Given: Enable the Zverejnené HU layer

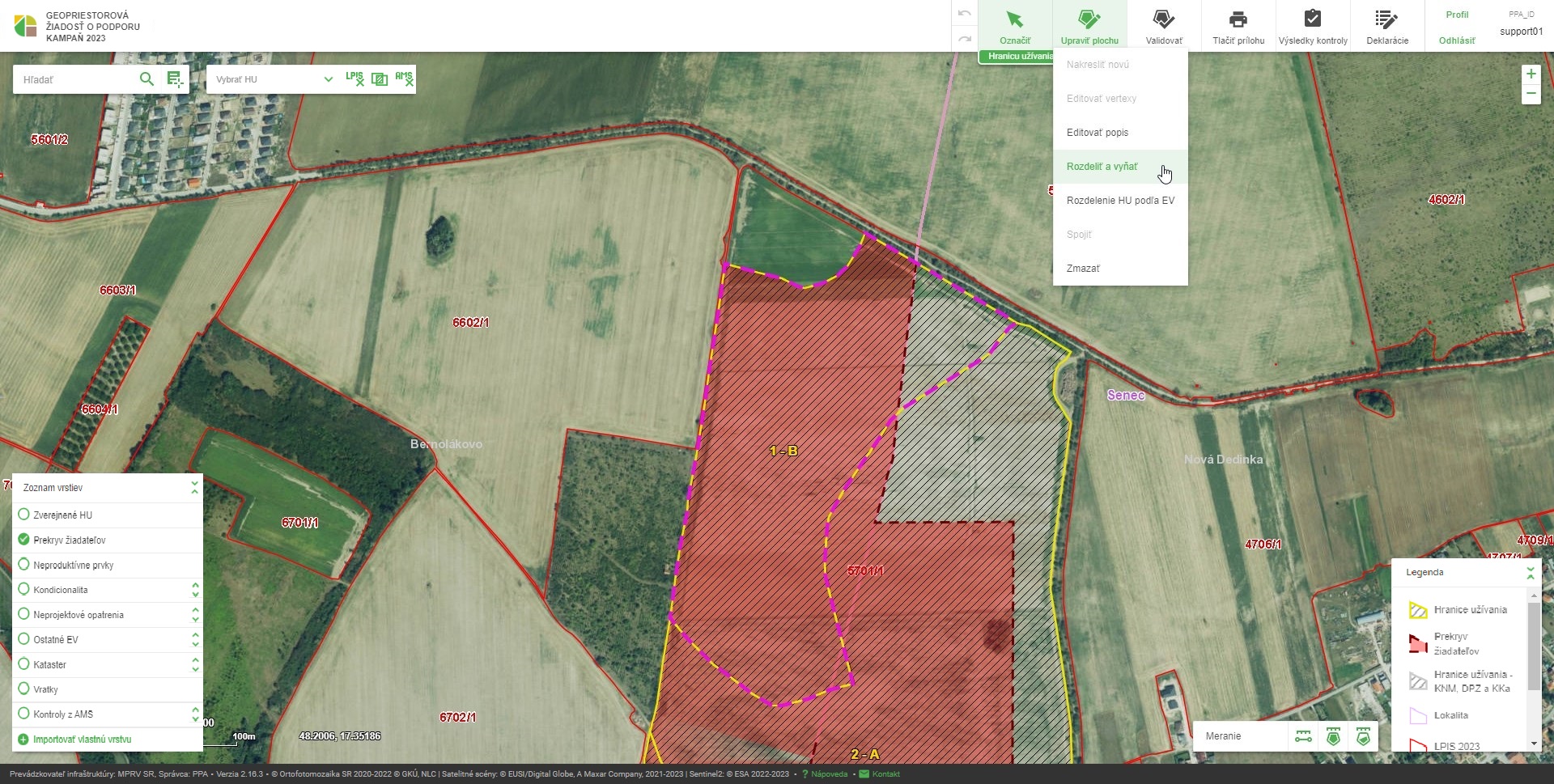Looking at the screenshot, I should [23, 515].
